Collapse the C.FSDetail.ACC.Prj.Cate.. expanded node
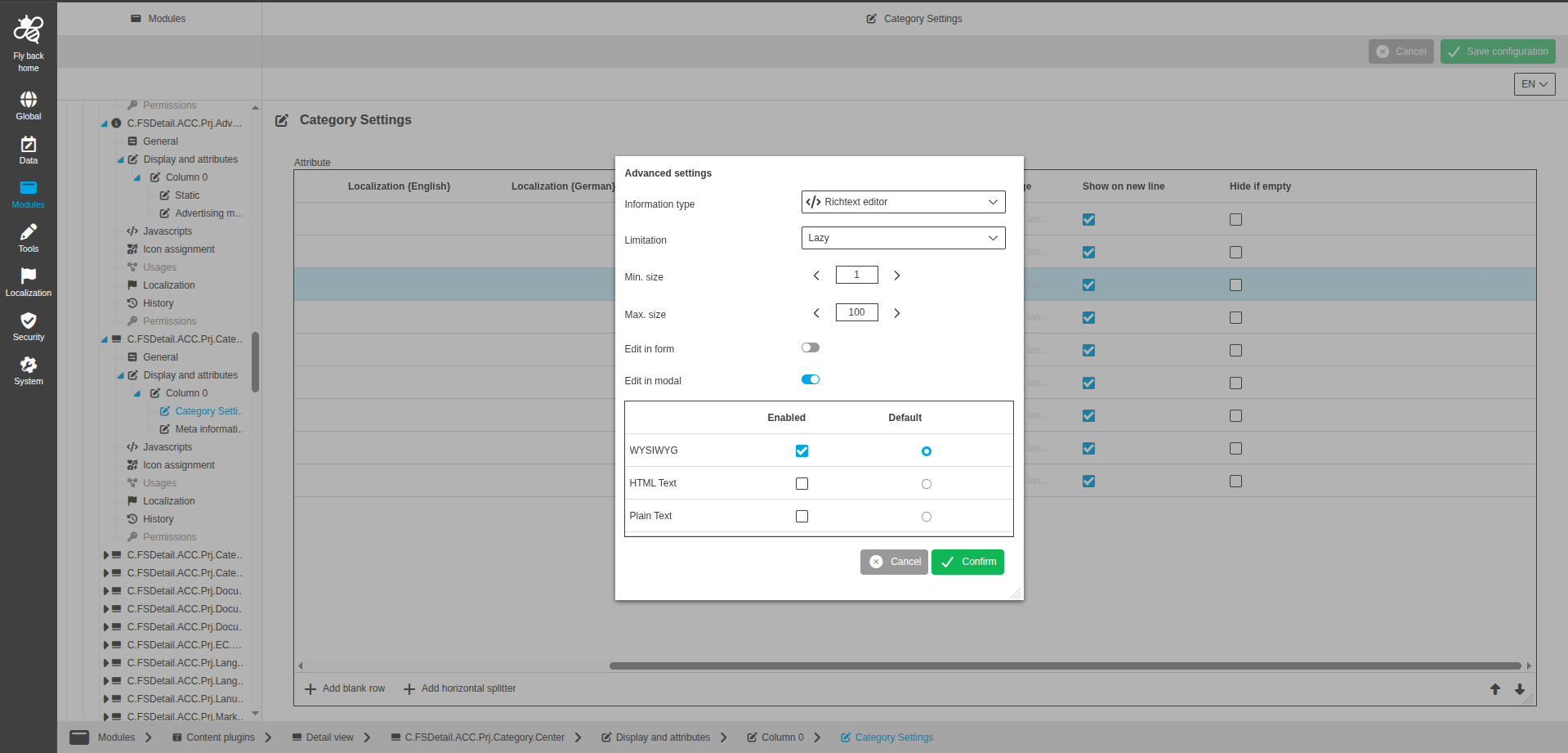Screen dimensions: 1568x753 (104, 340)
